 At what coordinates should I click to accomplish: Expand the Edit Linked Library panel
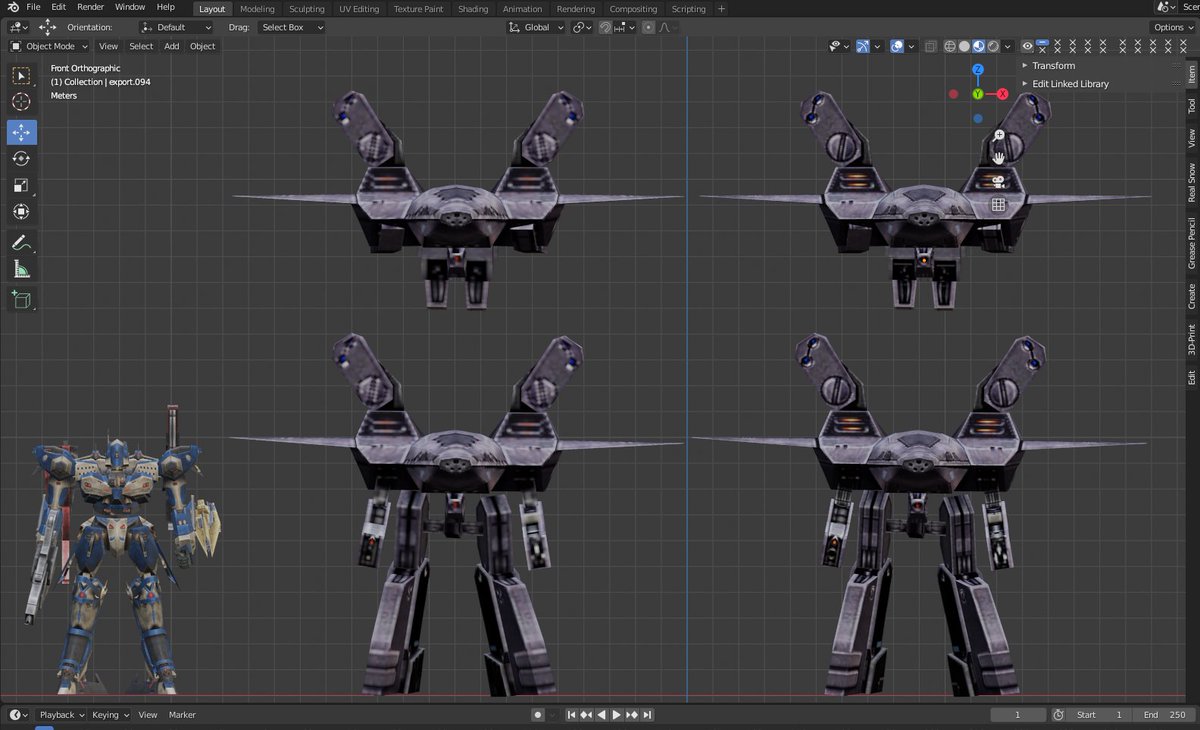[1070, 84]
